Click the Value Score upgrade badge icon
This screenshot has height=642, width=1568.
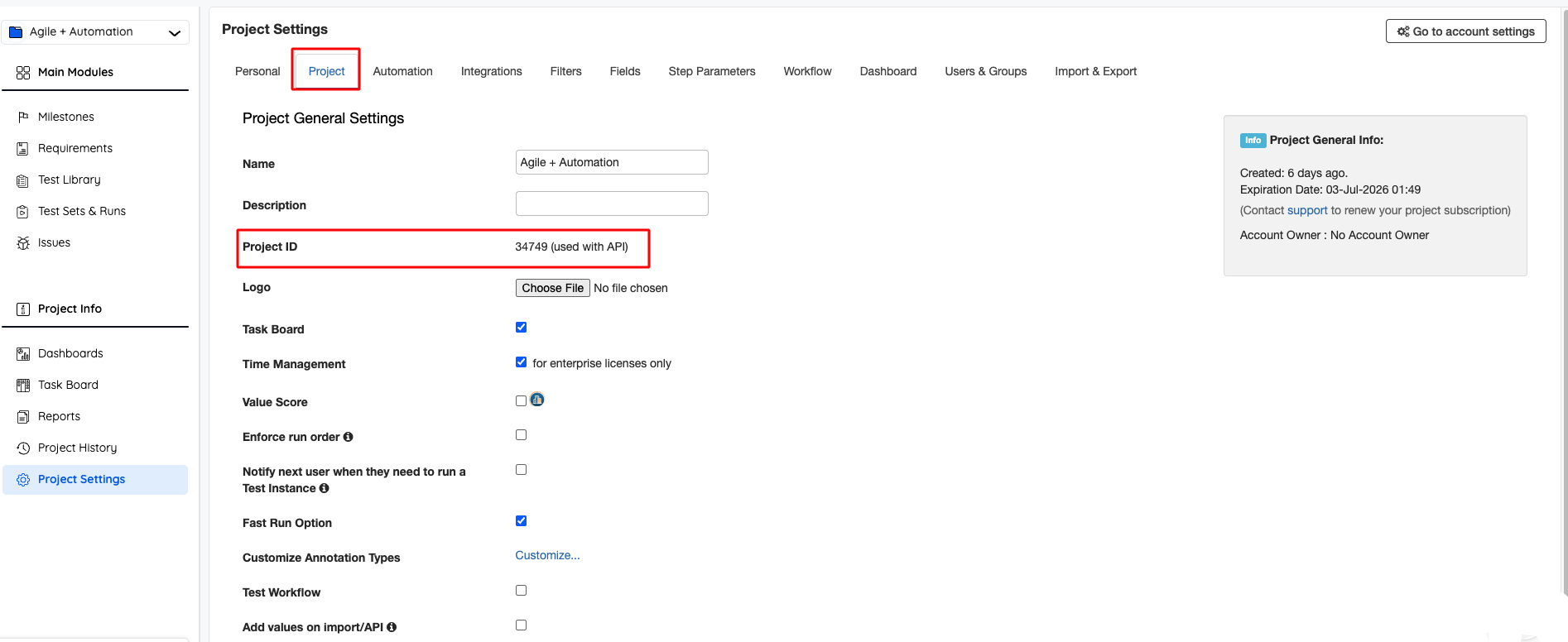coord(537,400)
